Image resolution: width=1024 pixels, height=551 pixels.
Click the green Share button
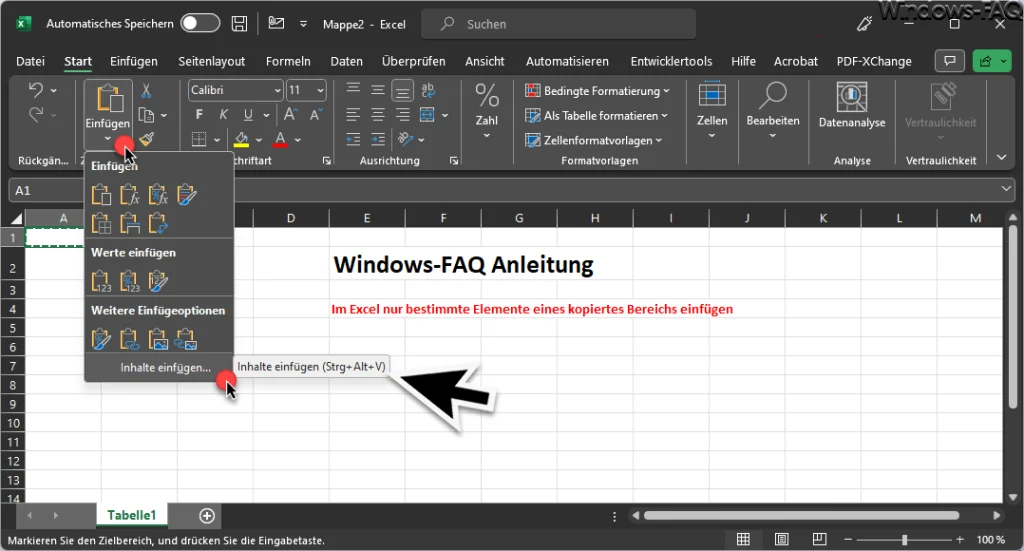[991, 61]
